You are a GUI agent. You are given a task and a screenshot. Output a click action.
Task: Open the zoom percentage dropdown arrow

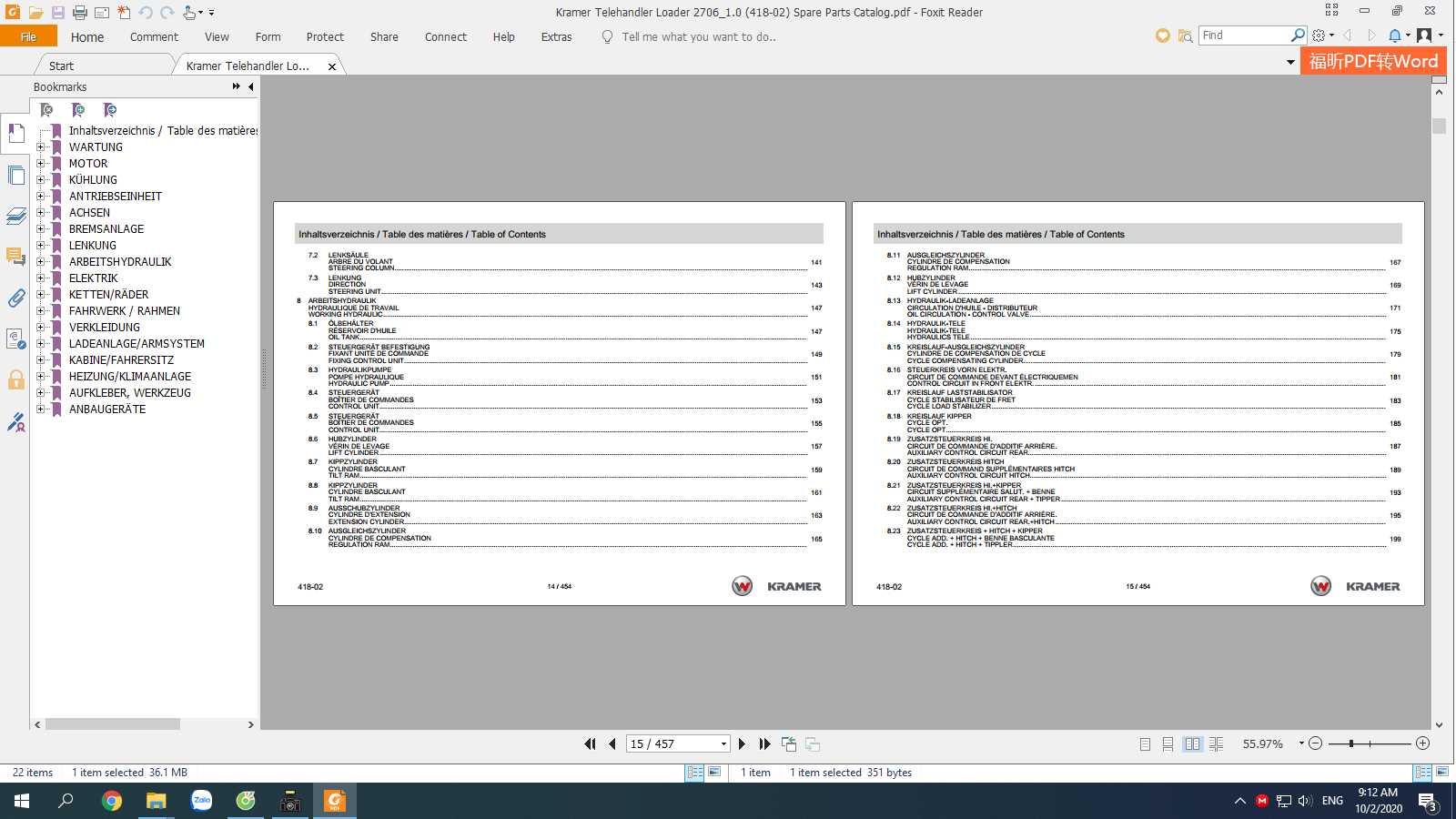pyautogui.click(x=1301, y=743)
